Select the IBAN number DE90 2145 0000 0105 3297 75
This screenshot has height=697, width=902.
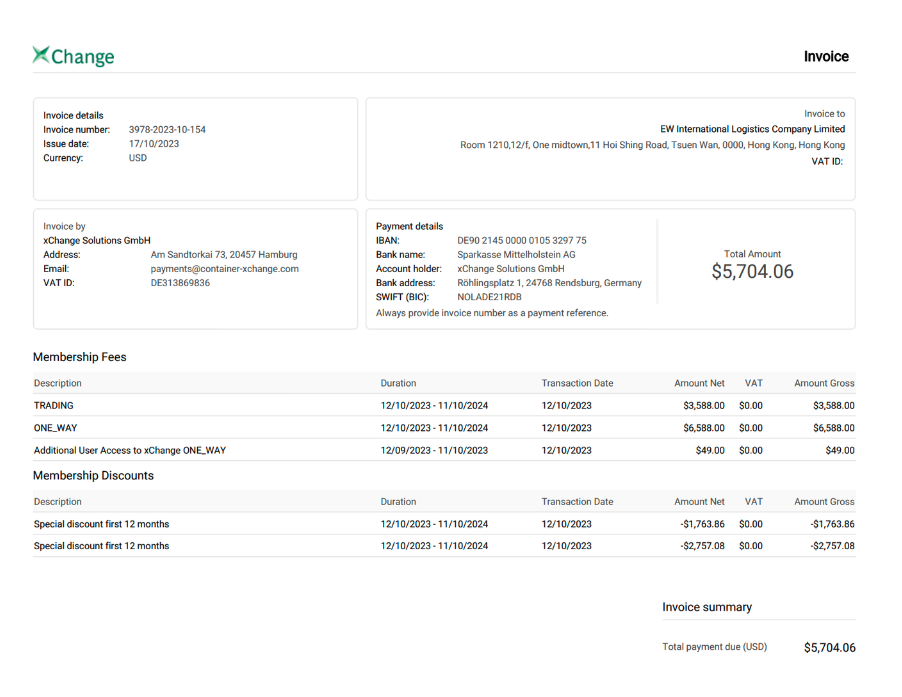[x=521, y=241]
